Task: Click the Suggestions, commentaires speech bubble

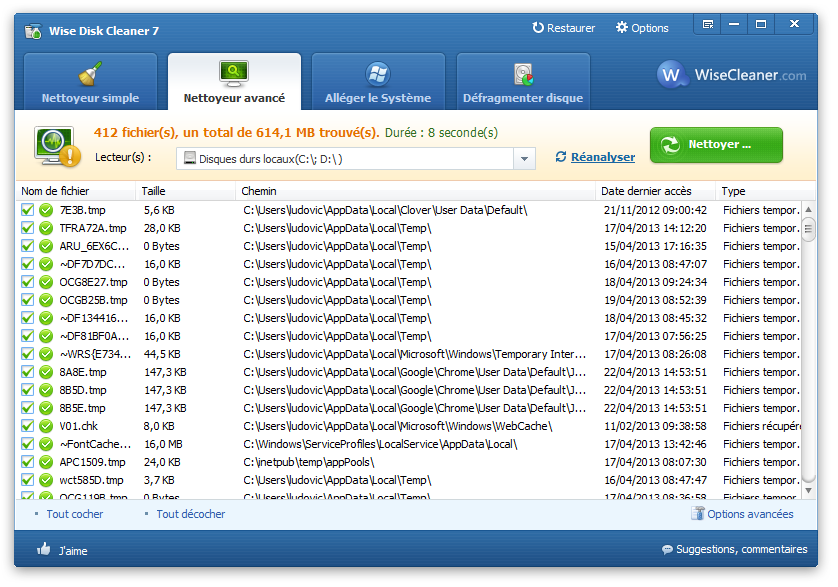Action: tap(667, 550)
